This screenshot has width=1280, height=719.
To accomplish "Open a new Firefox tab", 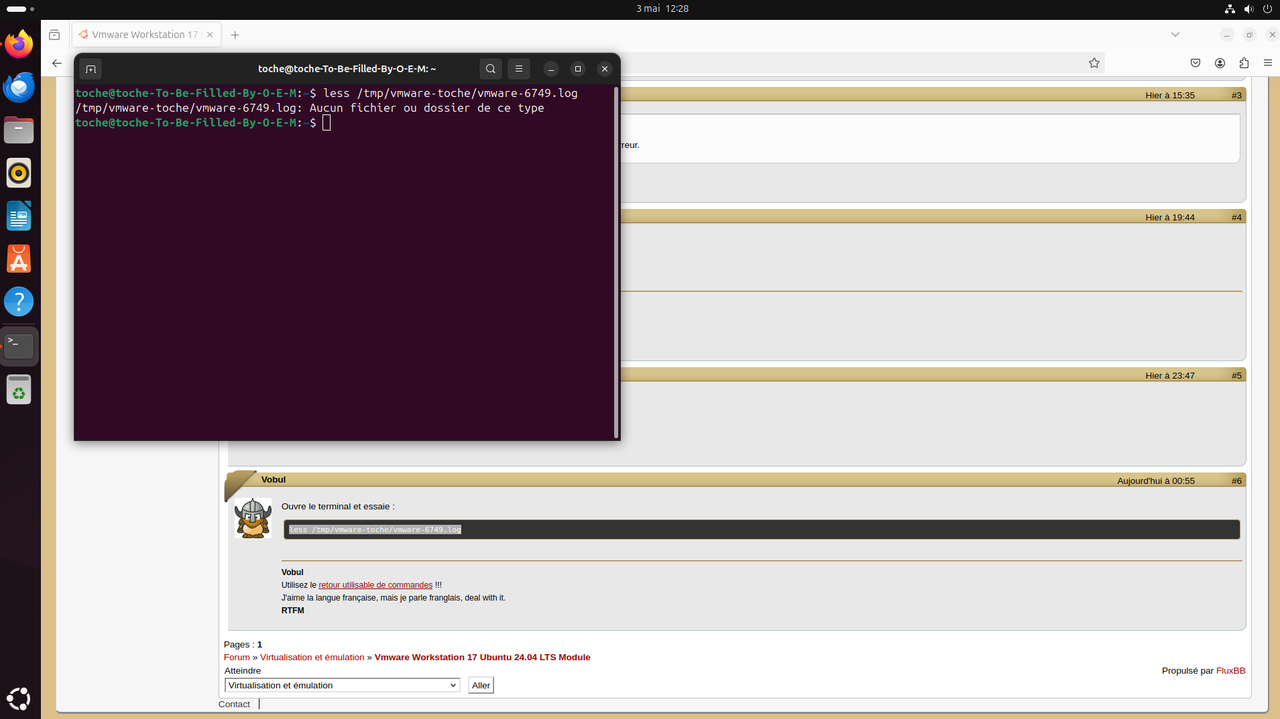I will [235, 34].
